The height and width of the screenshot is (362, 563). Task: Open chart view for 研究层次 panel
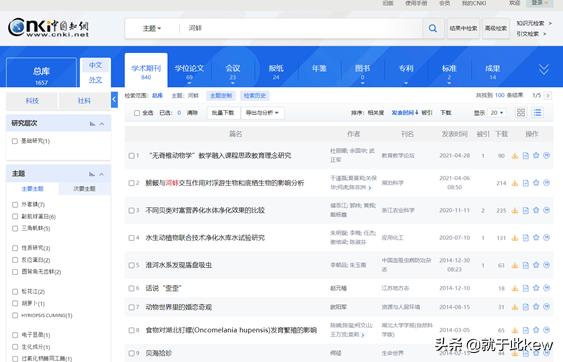(x=92, y=124)
